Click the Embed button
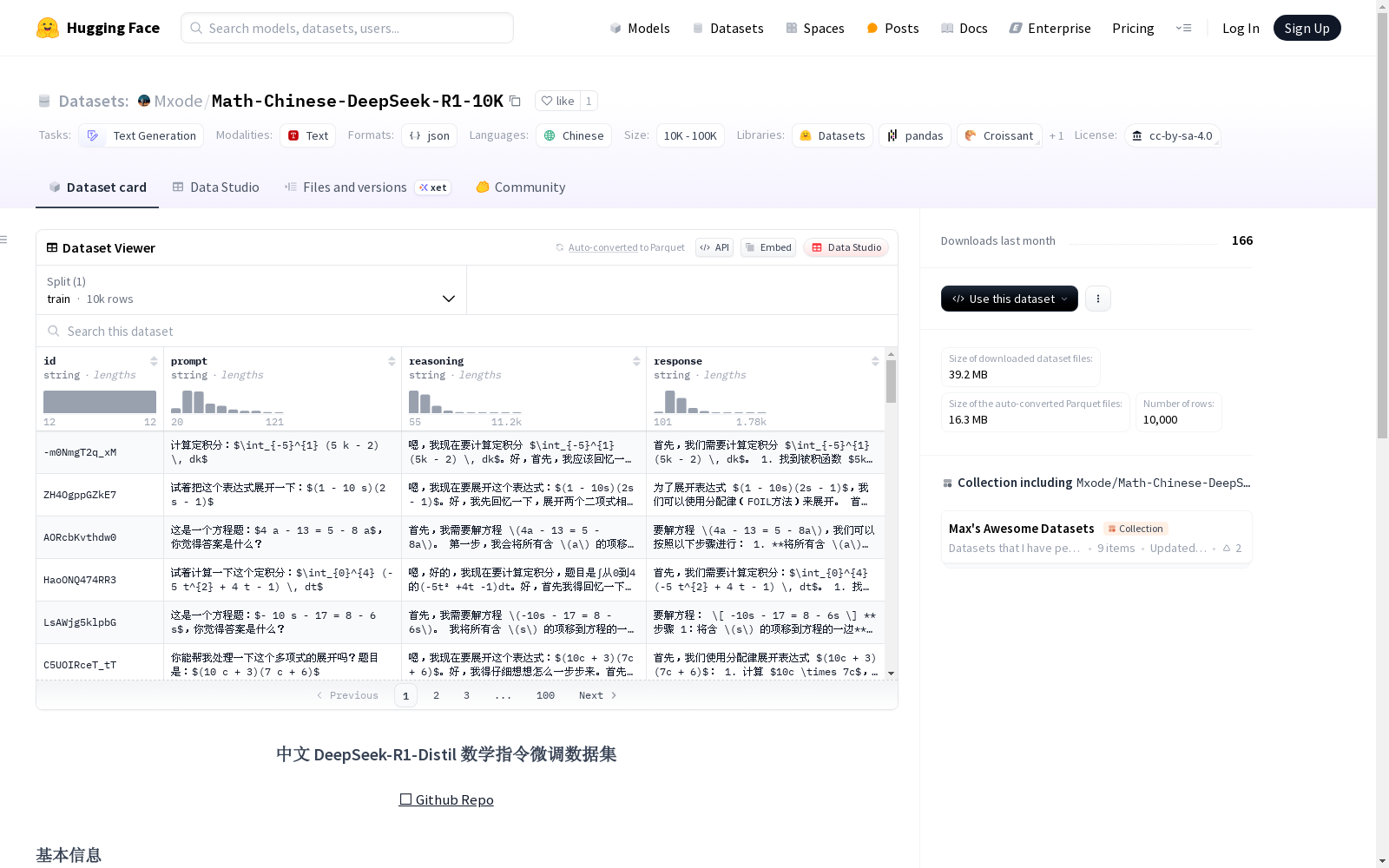This screenshot has height=868, width=1389. (x=768, y=247)
